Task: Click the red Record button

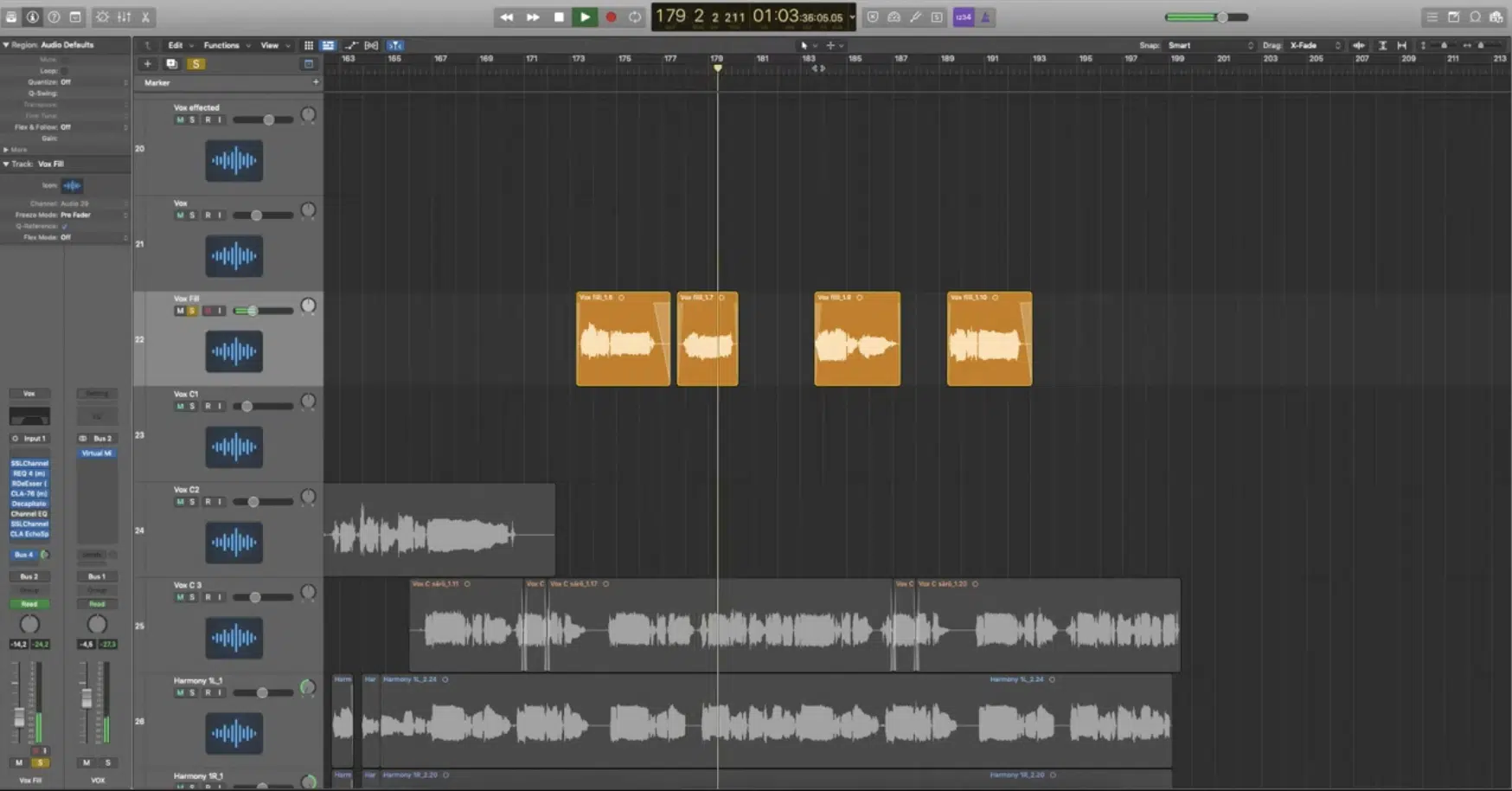Action: point(611,16)
